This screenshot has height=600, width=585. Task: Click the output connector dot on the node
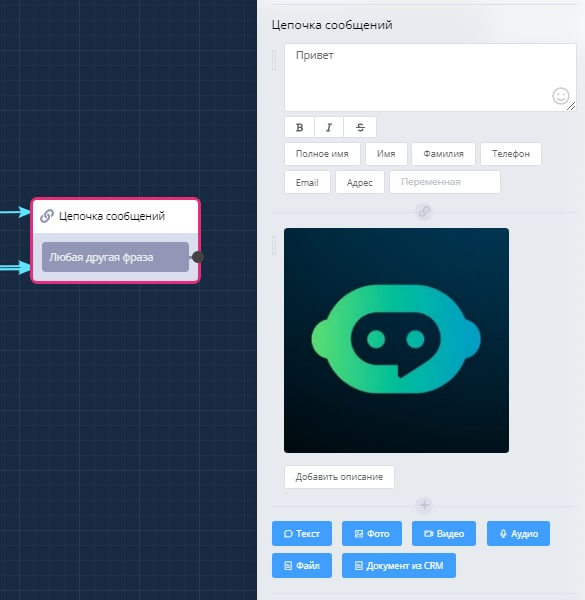point(198,257)
